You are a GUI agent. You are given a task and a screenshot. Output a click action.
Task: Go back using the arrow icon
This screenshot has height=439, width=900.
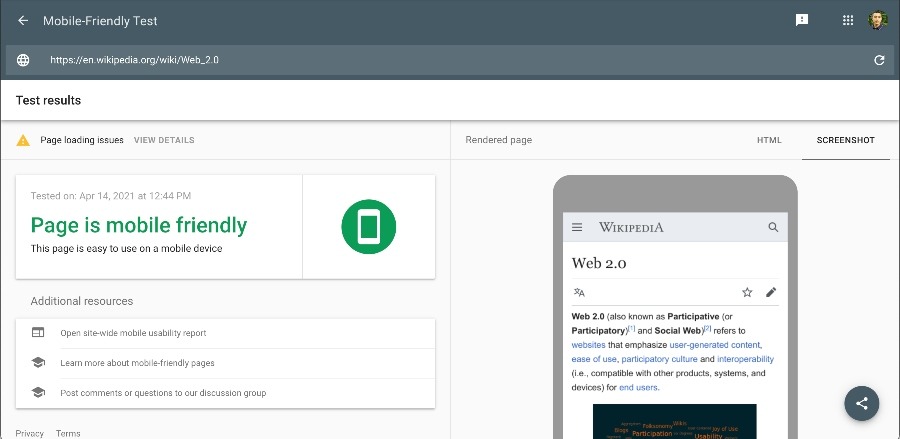pyautogui.click(x=23, y=21)
